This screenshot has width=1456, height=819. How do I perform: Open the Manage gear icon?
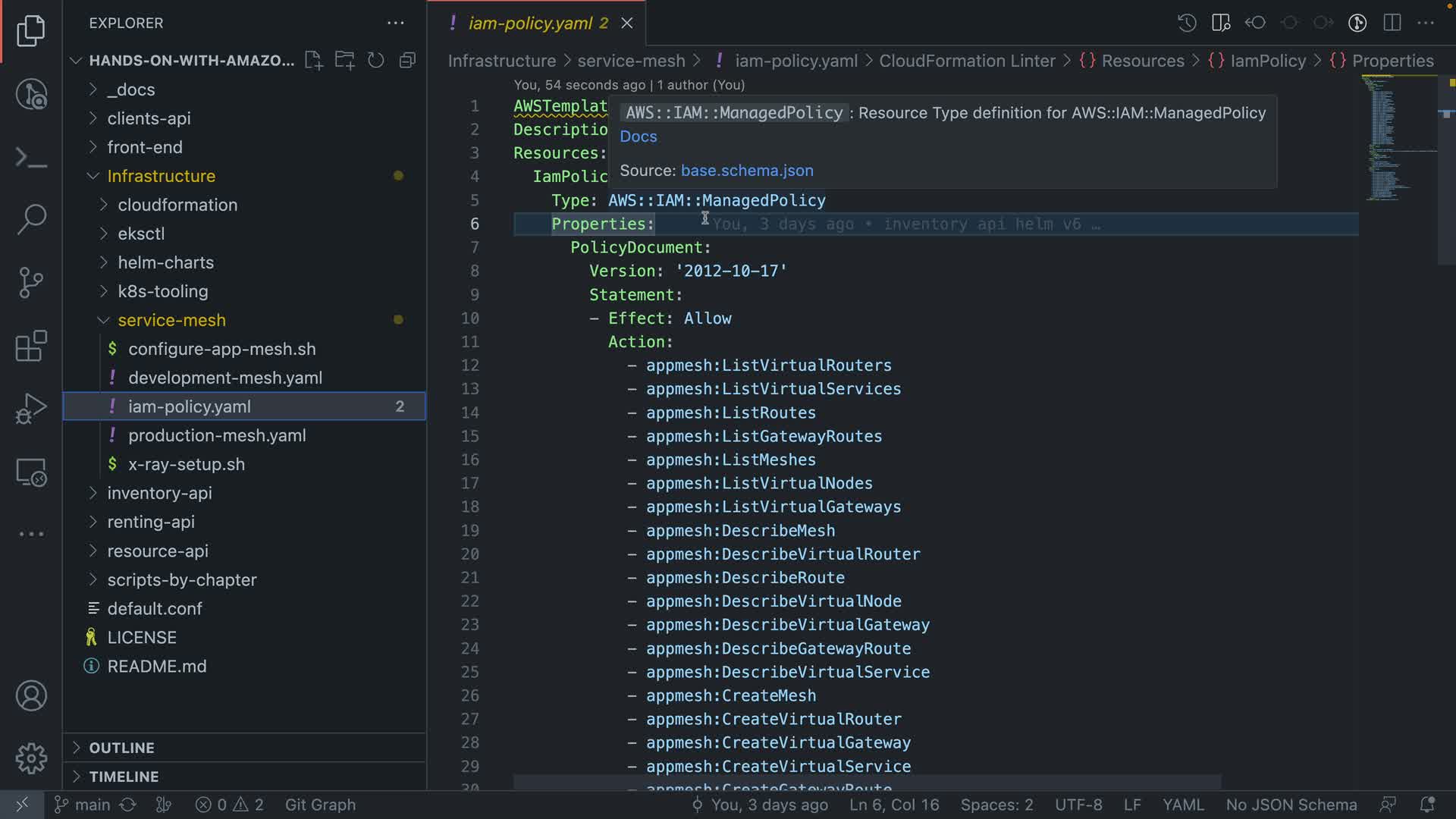click(x=31, y=758)
